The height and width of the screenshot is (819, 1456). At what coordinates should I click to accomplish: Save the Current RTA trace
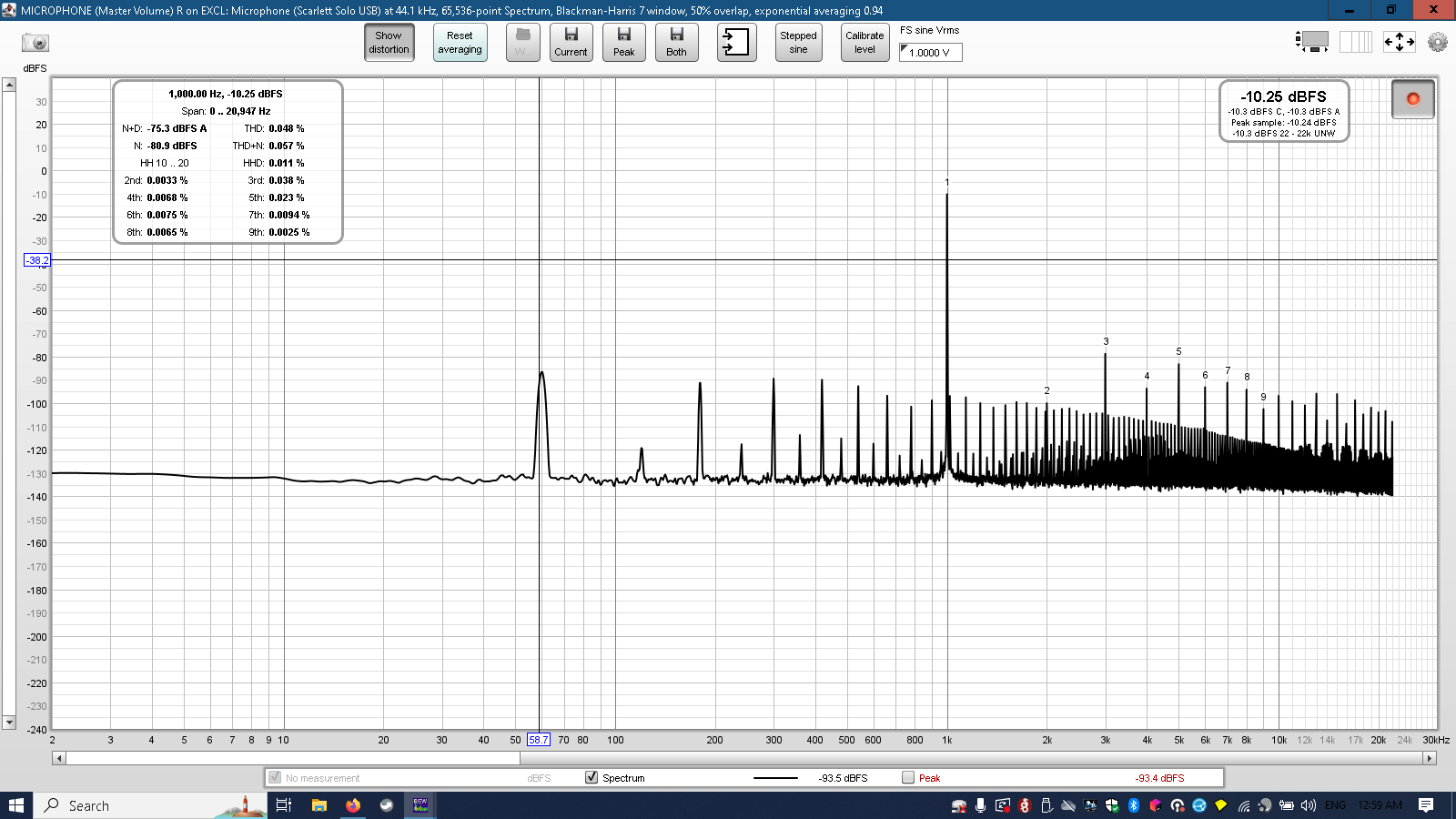coord(571,43)
